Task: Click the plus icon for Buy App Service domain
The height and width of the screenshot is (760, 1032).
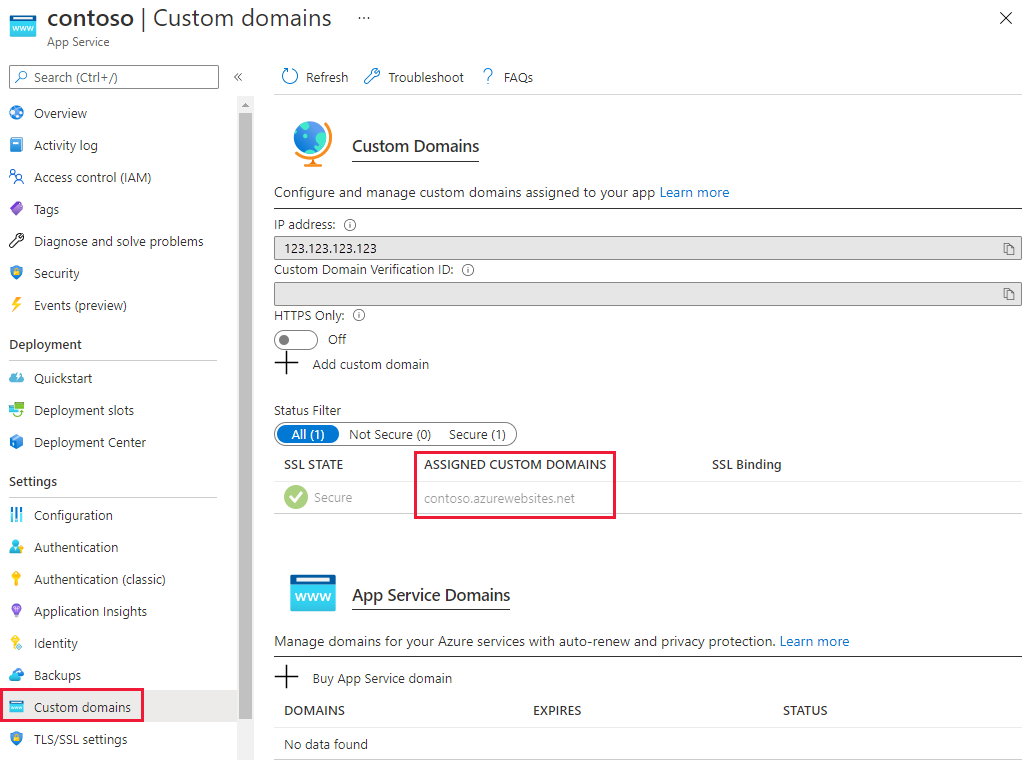Action: point(287,678)
